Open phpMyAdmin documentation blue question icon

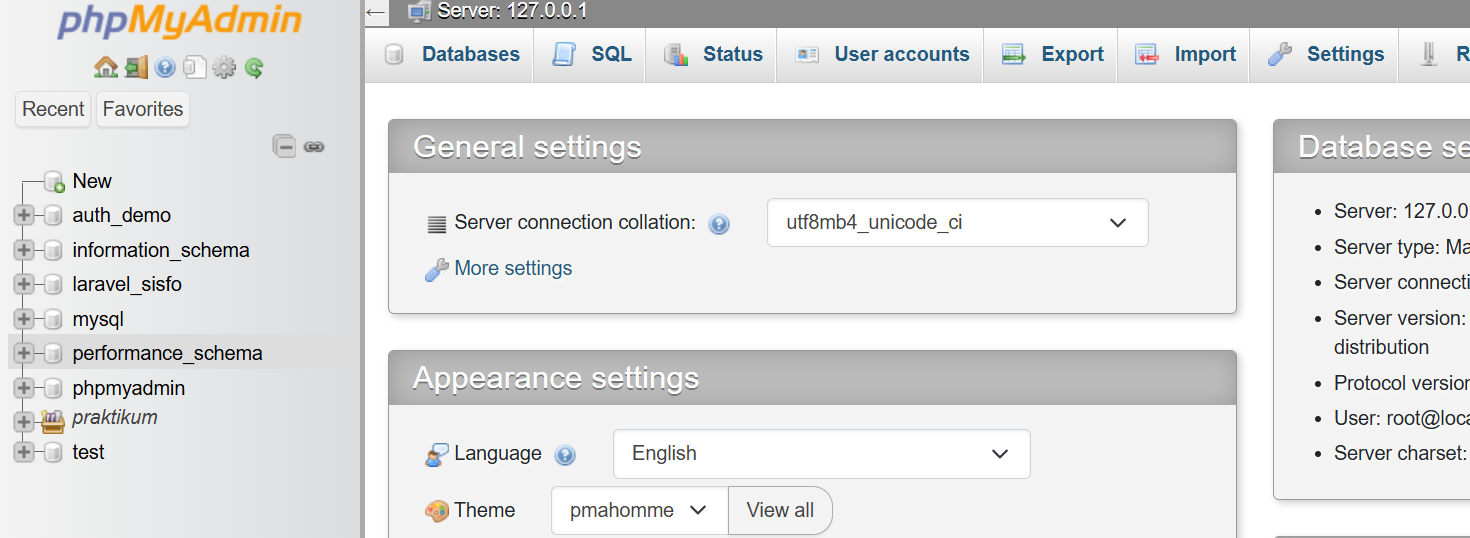[x=165, y=67]
